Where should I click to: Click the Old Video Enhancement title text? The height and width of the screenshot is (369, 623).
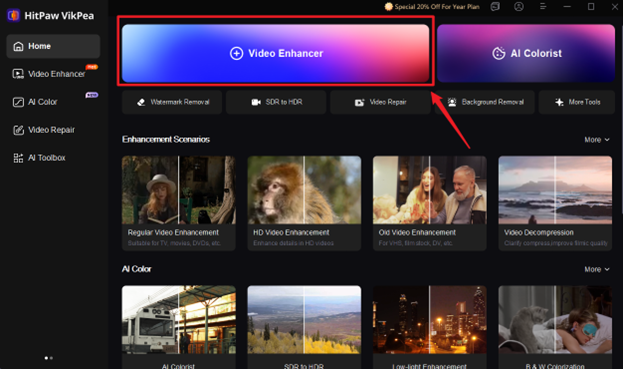(x=417, y=232)
